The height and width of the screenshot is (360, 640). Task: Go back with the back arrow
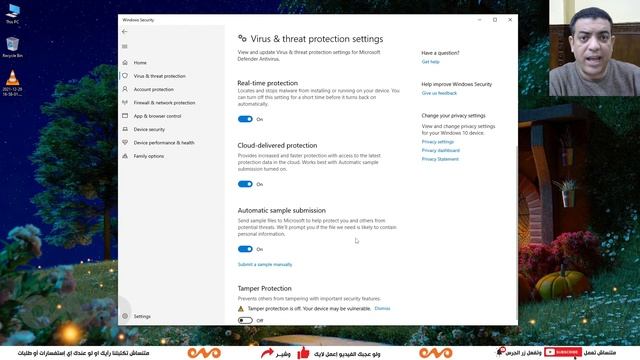tap(124, 31)
